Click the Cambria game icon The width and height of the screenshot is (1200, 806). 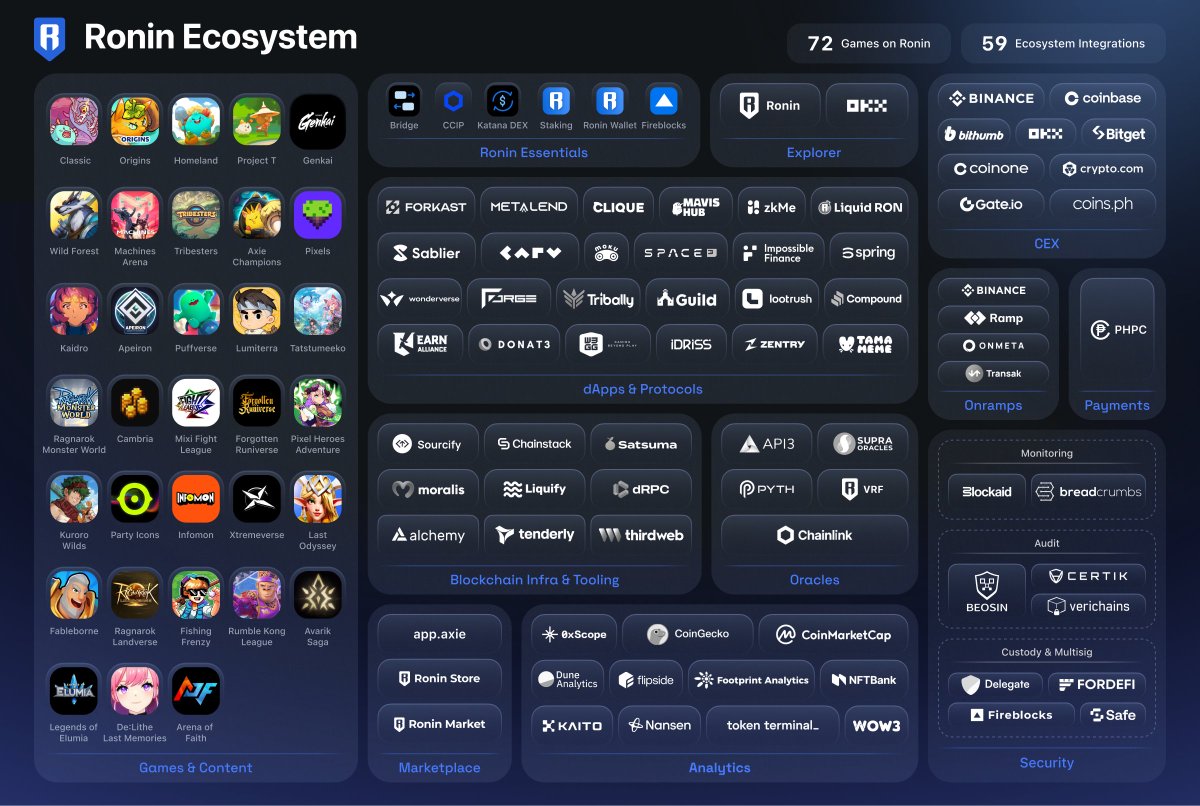point(135,402)
